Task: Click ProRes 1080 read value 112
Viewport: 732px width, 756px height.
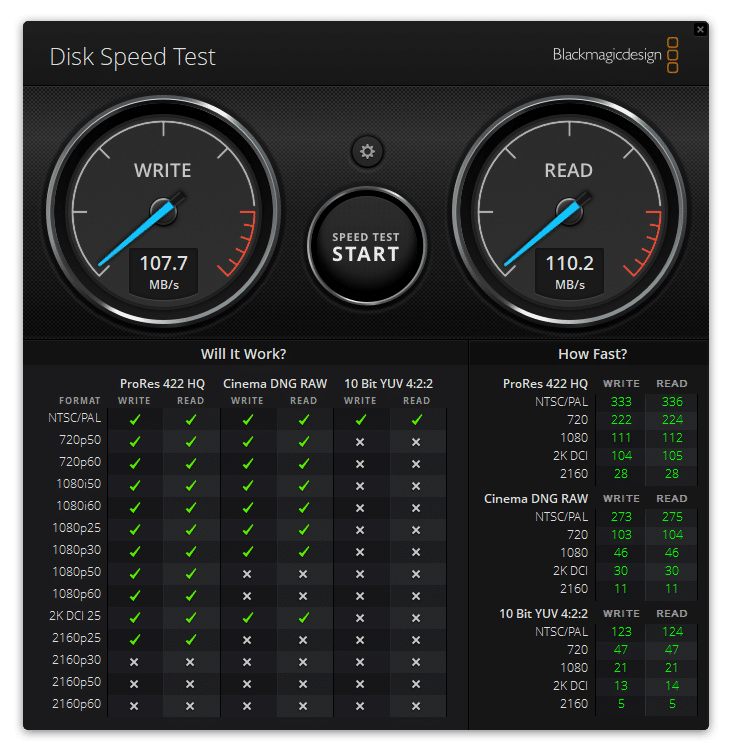Action: [x=672, y=438]
